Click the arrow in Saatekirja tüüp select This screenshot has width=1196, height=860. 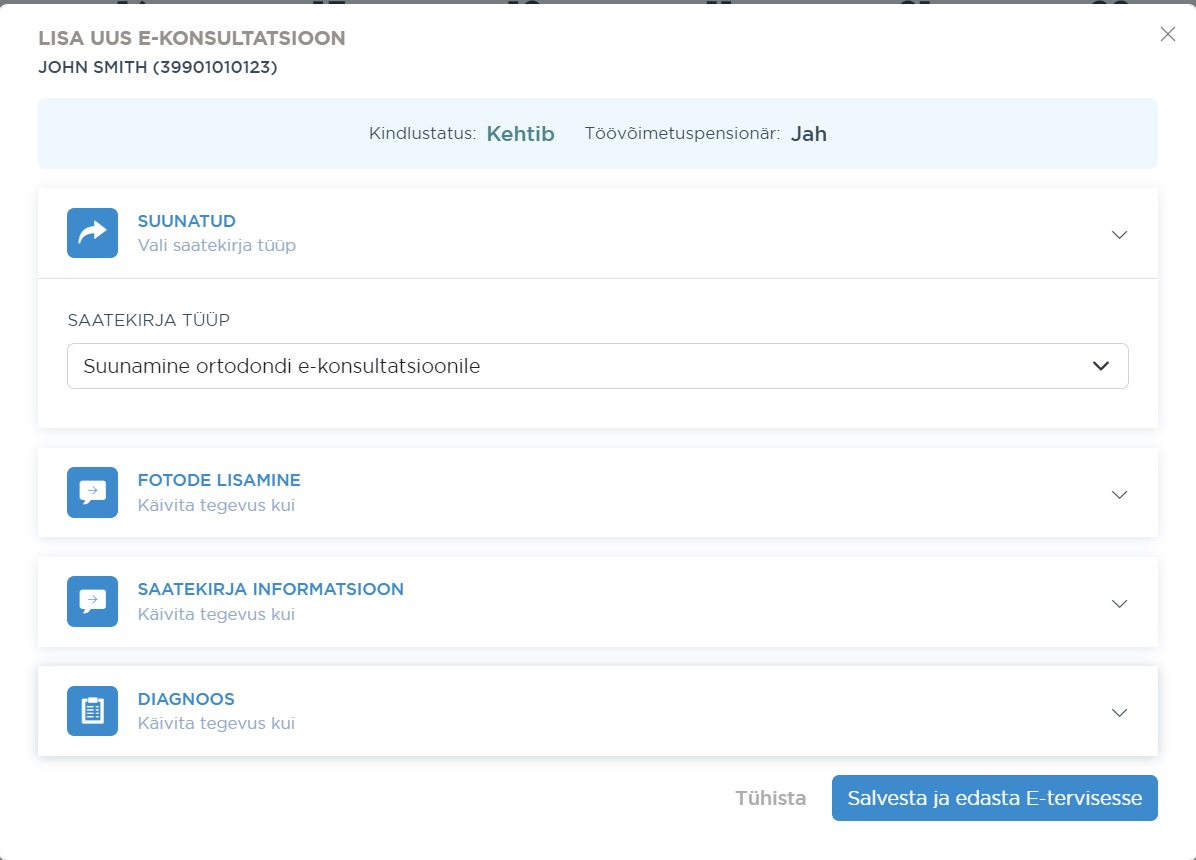pyautogui.click(x=1101, y=366)
